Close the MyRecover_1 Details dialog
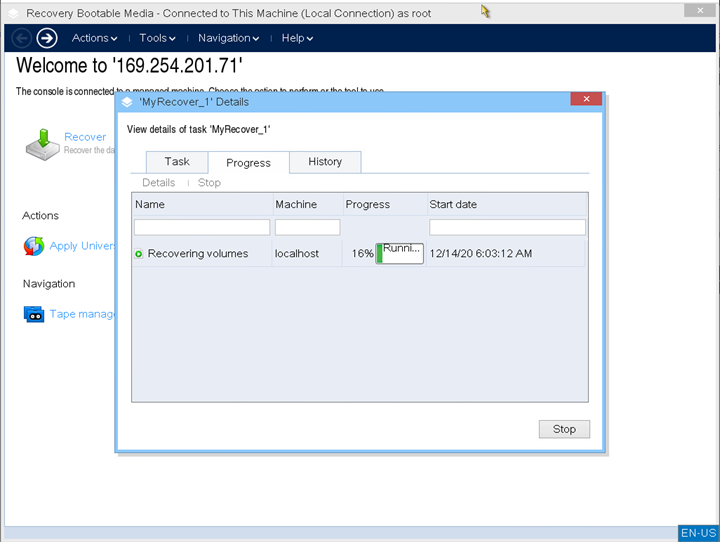Image resolution: width=721 pixels, height=542 pixels. pos(585,101)
